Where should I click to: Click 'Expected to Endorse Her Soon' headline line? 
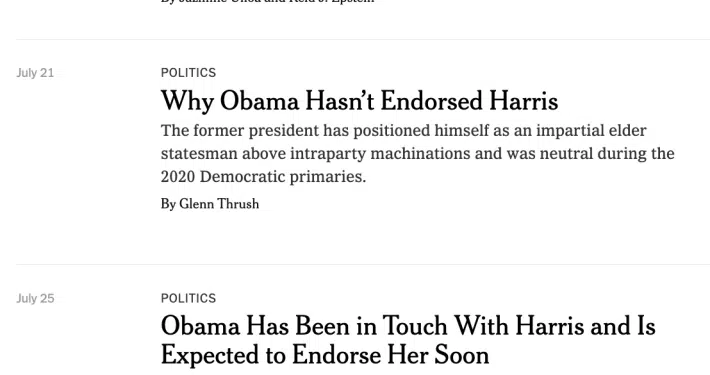(x=325, y=355)
